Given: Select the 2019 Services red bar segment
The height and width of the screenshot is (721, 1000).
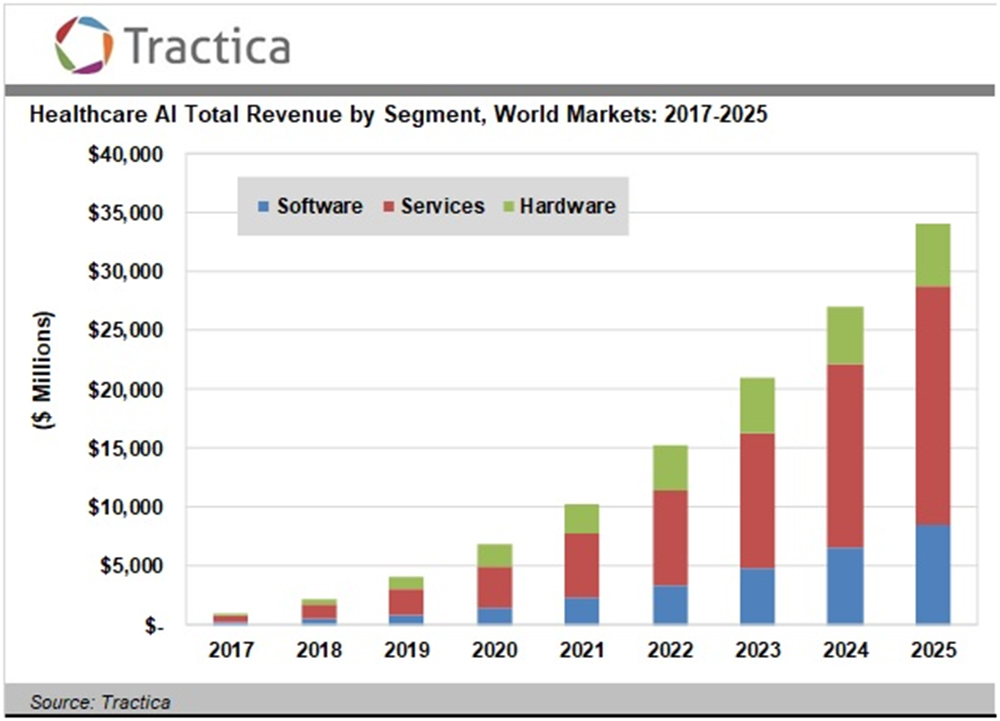Looking at the screenshot, I should pyautogui.click(x=407, y=602).
